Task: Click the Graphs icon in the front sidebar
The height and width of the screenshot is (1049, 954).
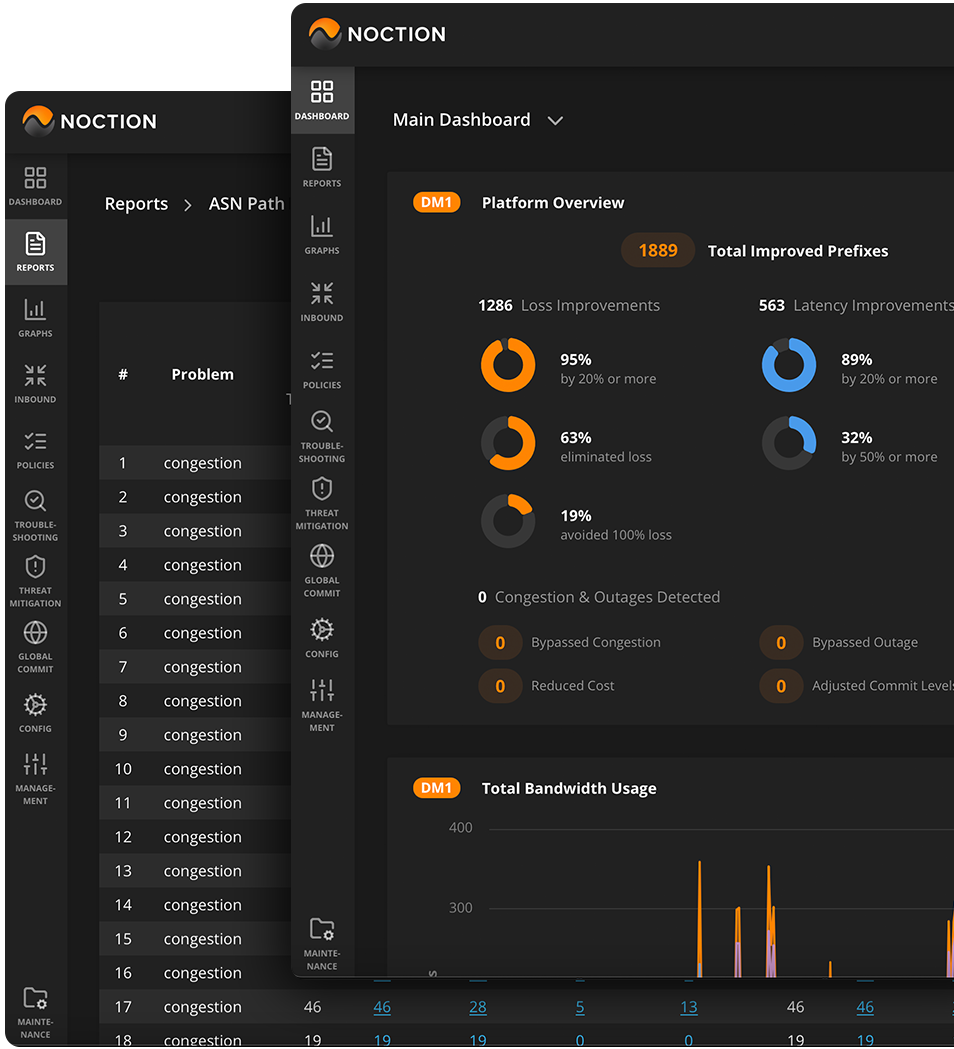Action: coord(322,234)
